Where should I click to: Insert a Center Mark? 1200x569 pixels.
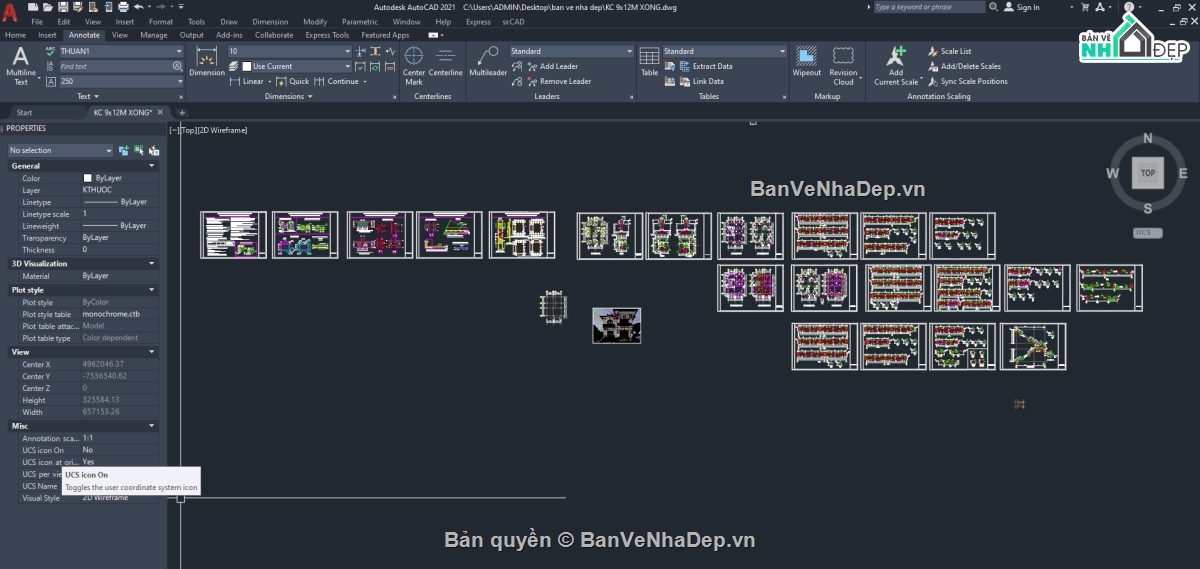pos(414,65)
